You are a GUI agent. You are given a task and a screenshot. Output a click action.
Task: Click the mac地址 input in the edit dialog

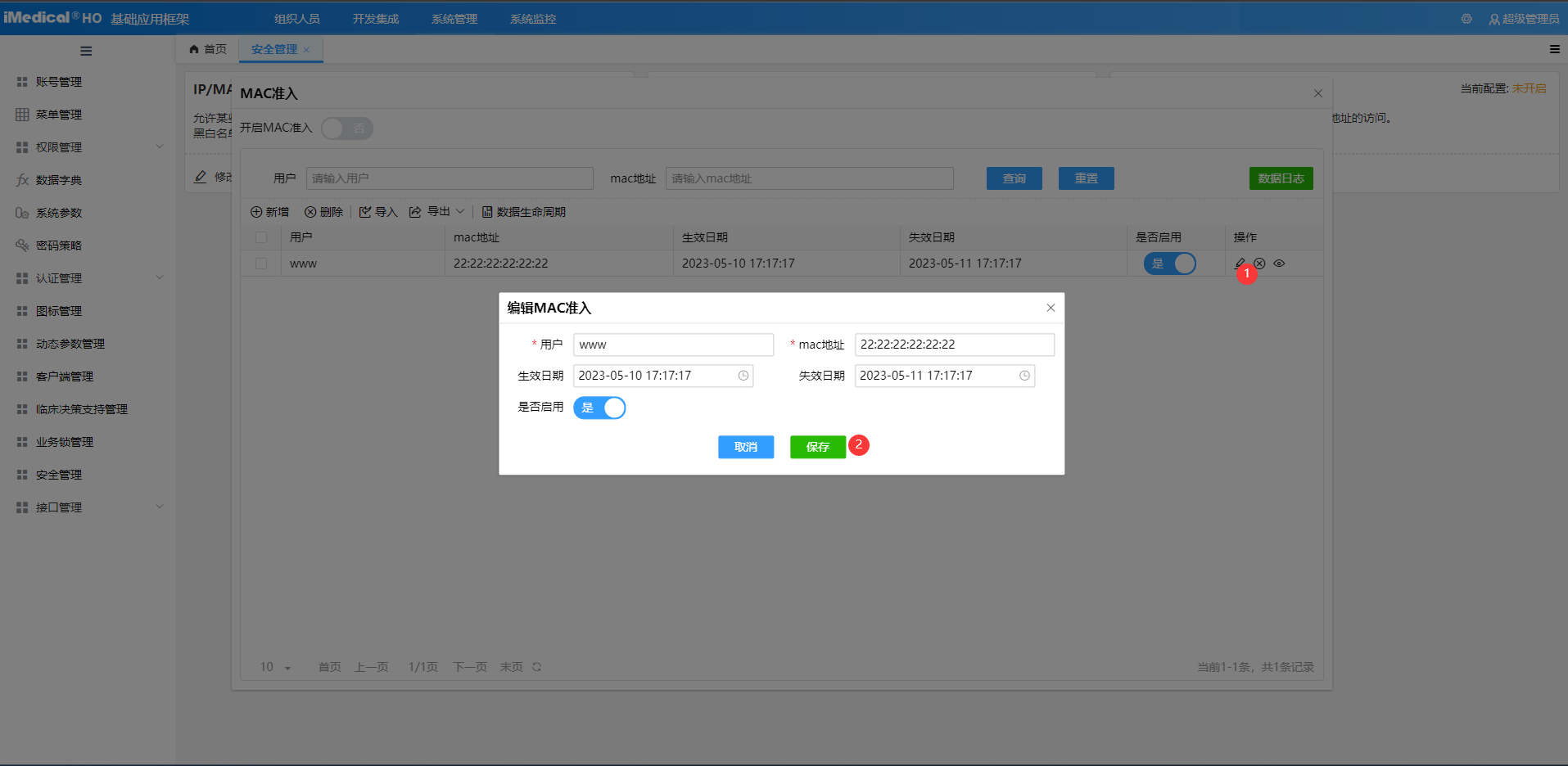click(954, 345)
